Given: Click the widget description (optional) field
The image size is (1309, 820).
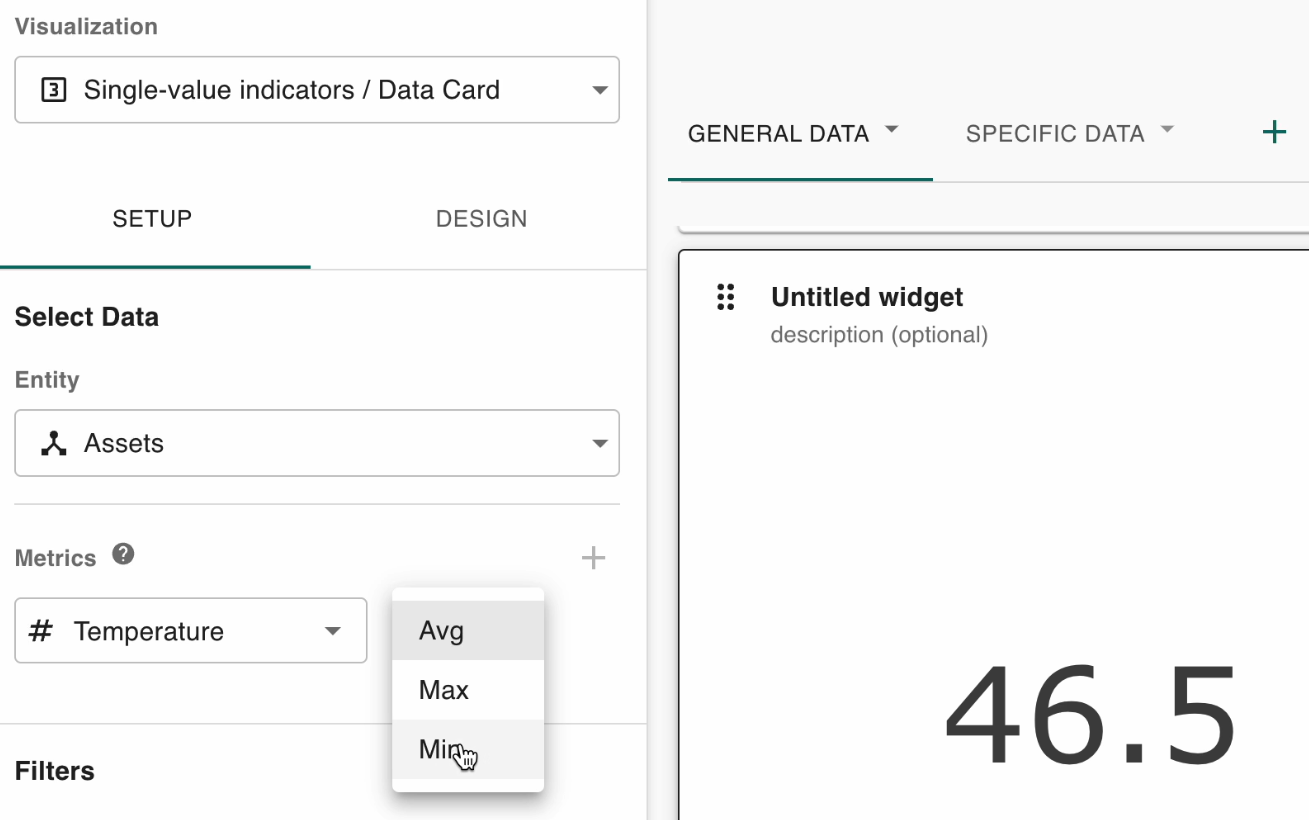Looking at the screenshot, I should pyautogui.click(x=879, y=335).
